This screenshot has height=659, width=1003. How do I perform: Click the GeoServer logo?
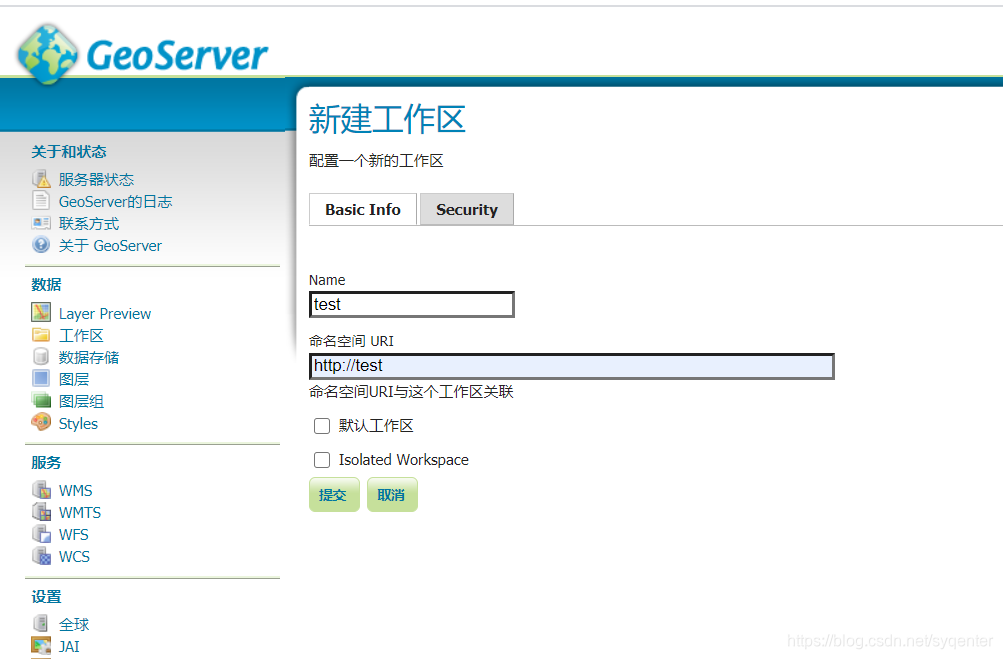142,54
